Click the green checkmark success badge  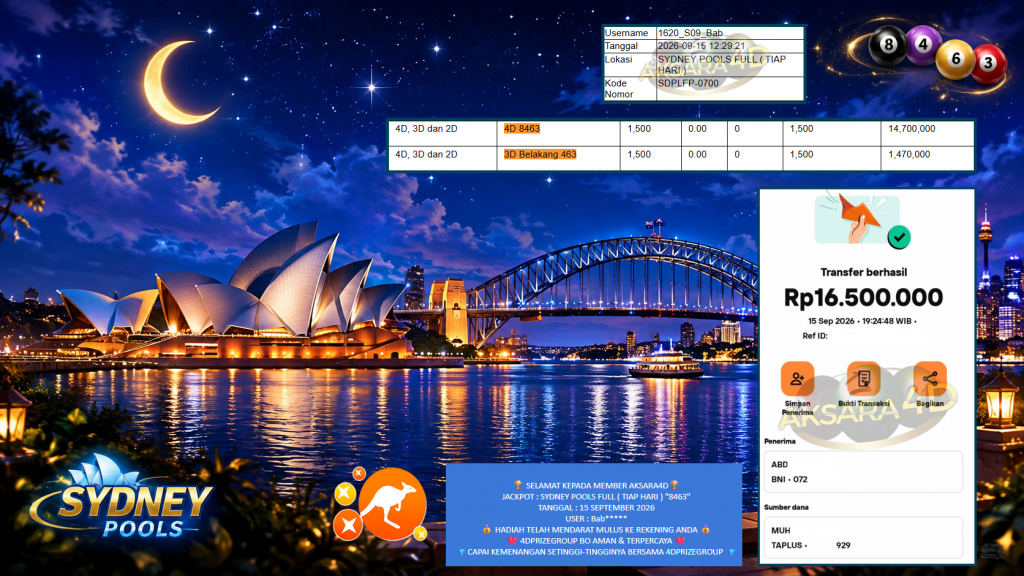899,237
